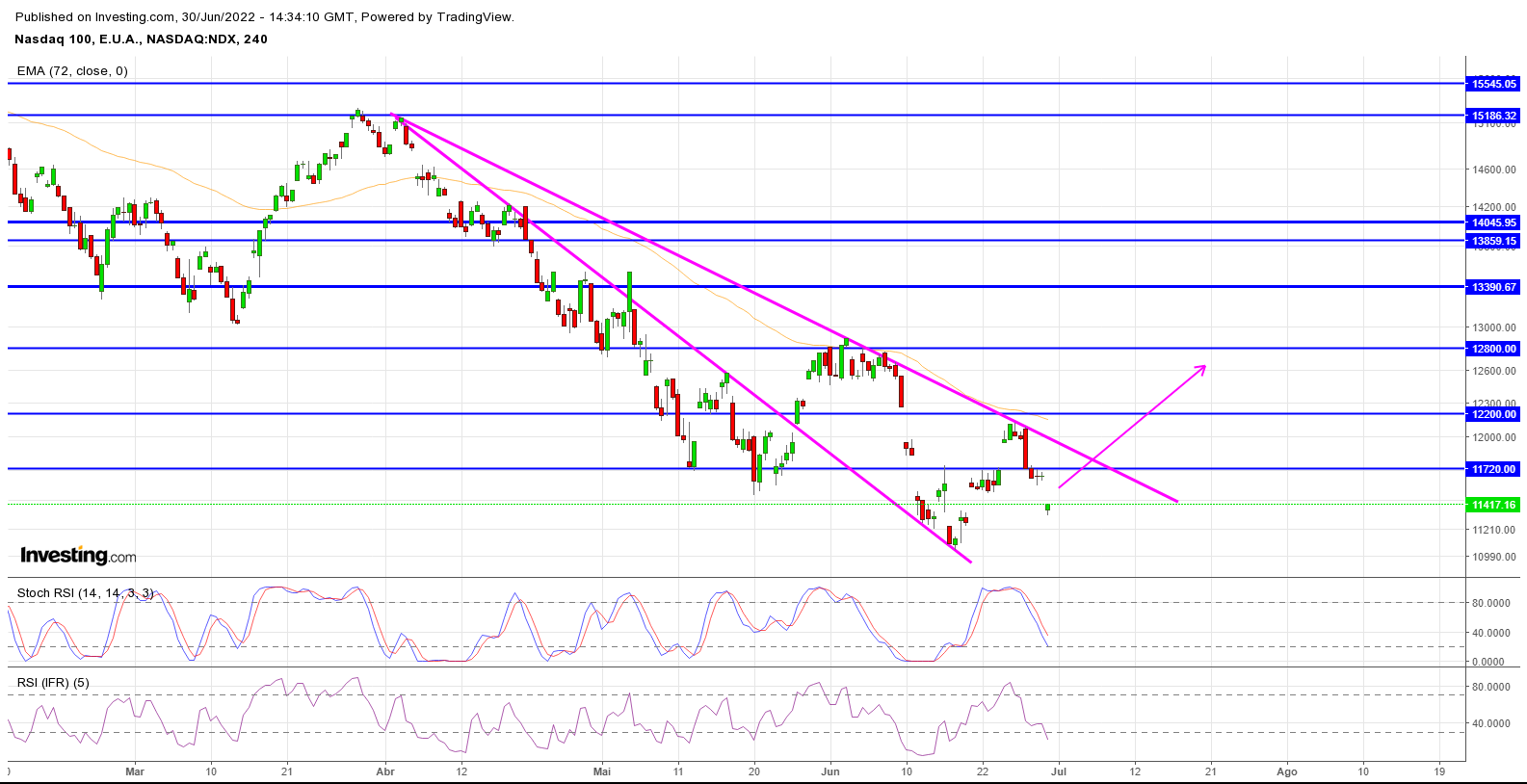Click the 20 date label on the time axis
Viewport: 1527px width, 784px height.
tap(754, 771)
